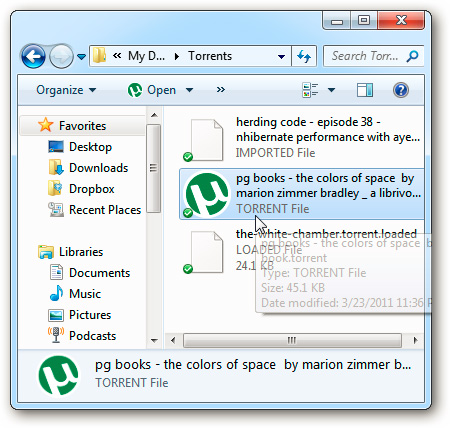The height and width of the screenshot is (428, 450).
Task: Click the Dropbox folder icon
Action: point(55,188)
